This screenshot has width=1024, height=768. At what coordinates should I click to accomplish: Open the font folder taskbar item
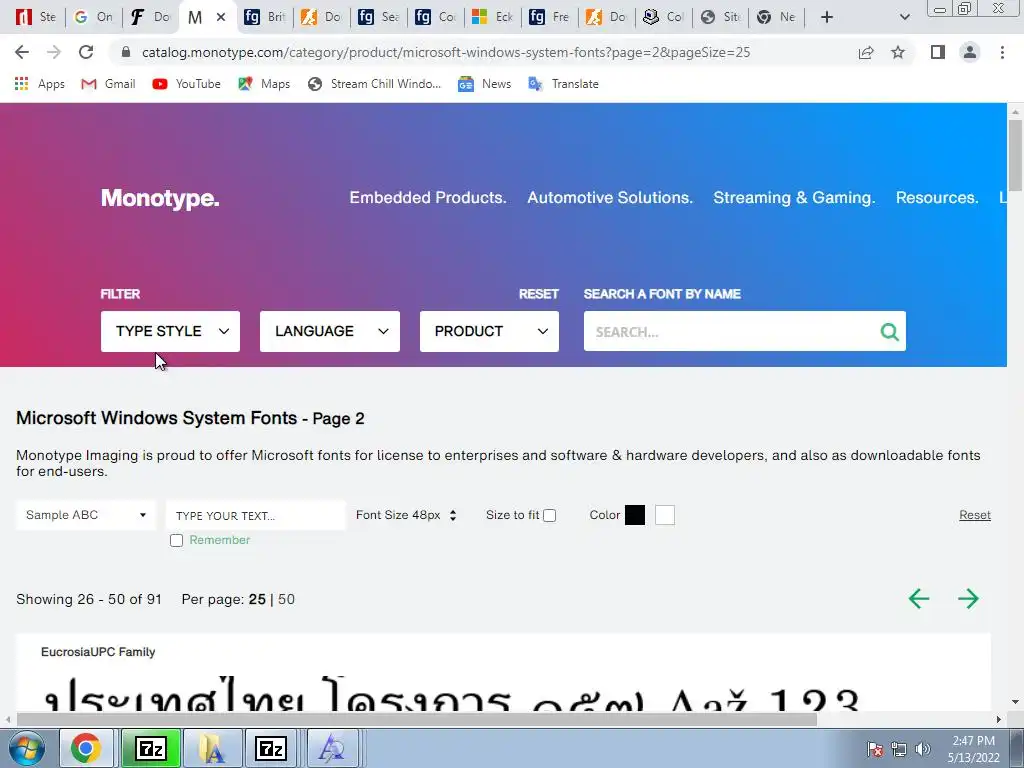212,748
